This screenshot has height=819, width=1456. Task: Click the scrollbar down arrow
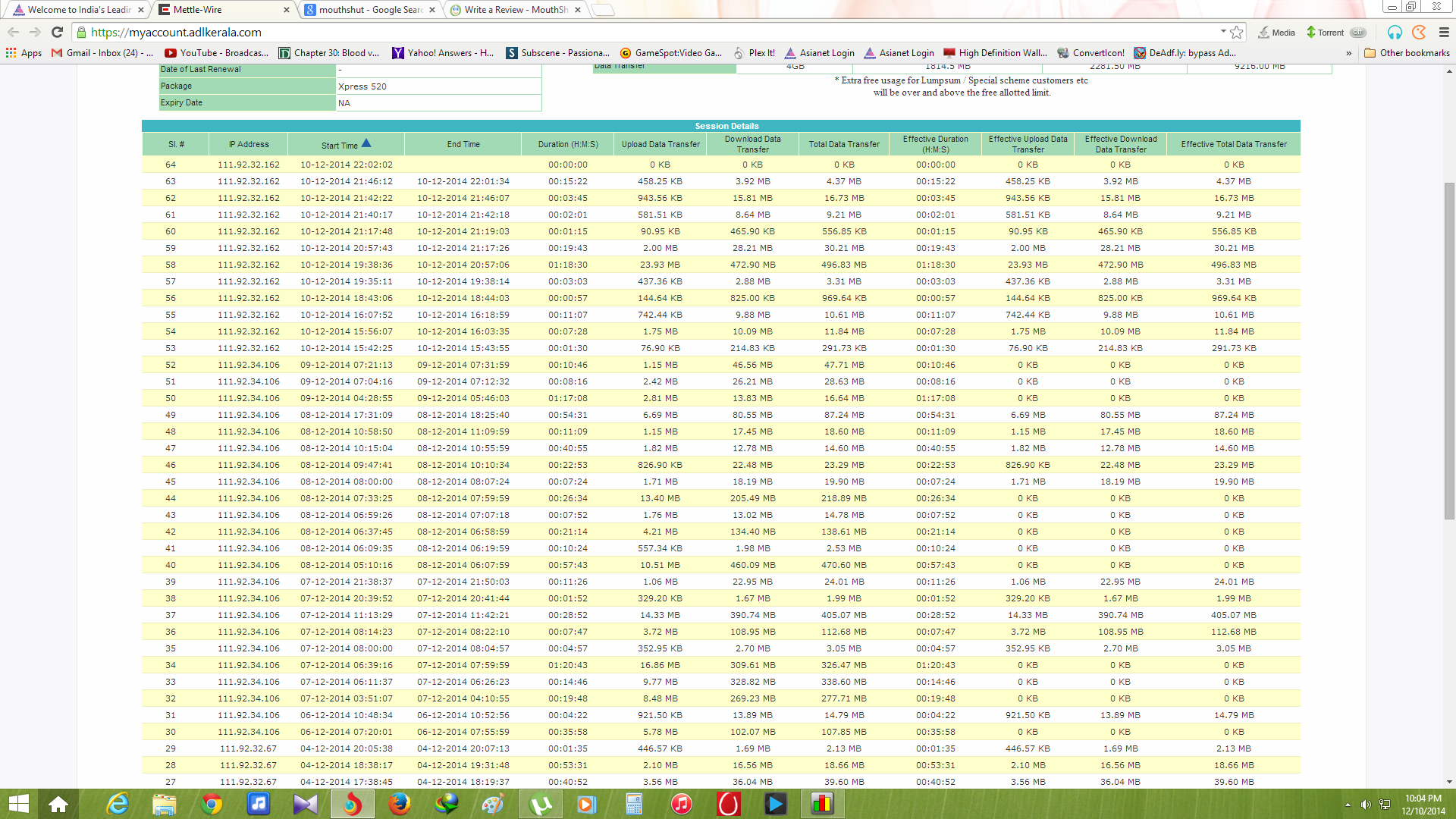(1449, 782)
